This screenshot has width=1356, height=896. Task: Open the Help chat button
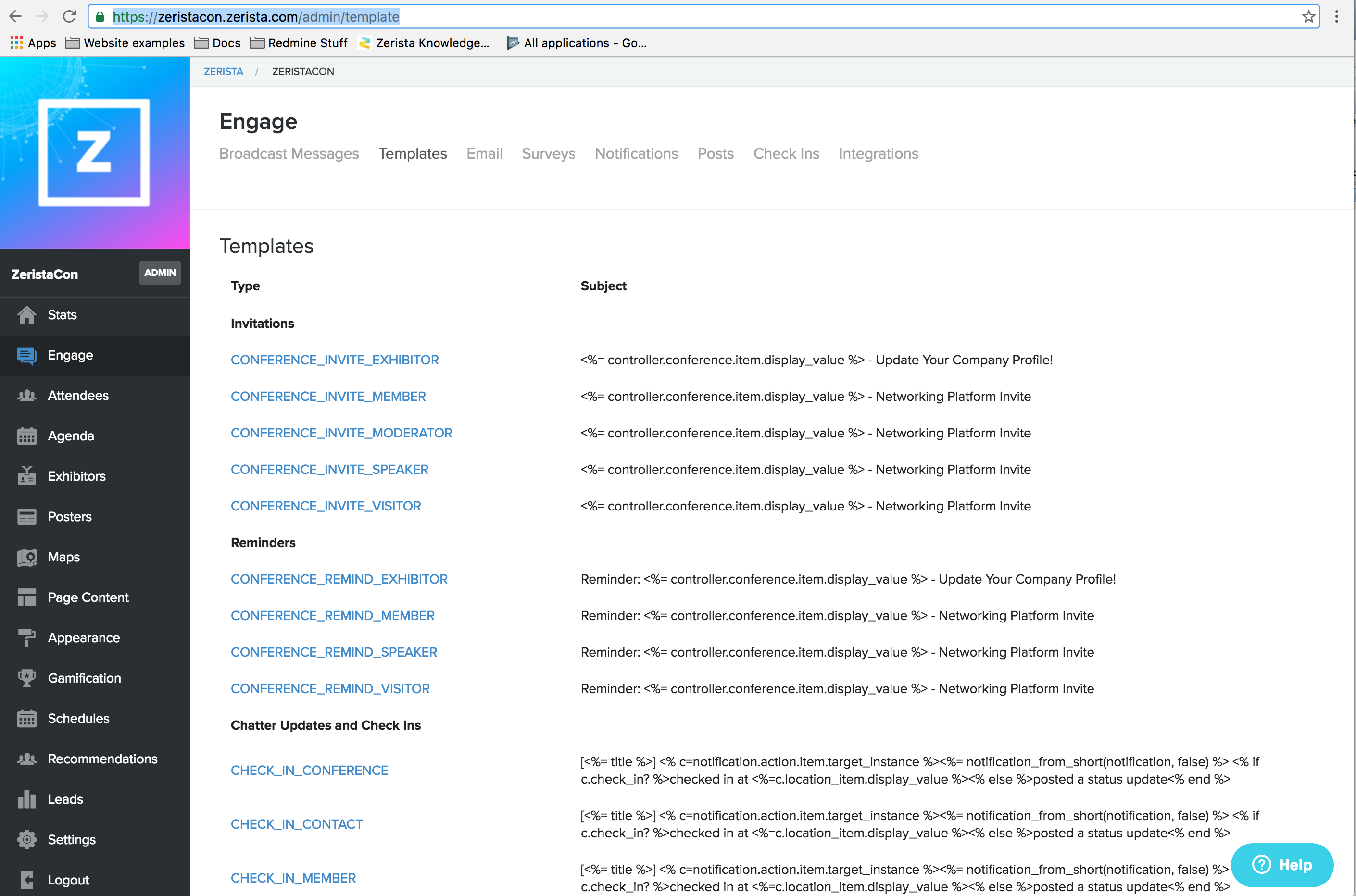[x=1282, y=865]
